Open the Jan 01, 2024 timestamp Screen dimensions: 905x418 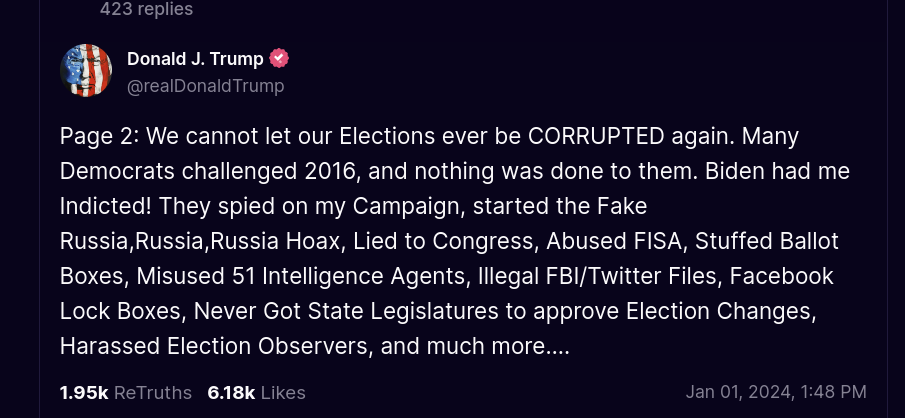click(x=776, y=392)
